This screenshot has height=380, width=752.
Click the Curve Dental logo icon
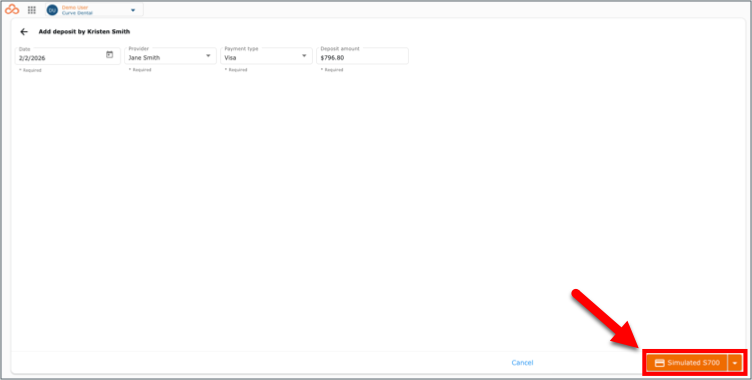click(12, 10)
